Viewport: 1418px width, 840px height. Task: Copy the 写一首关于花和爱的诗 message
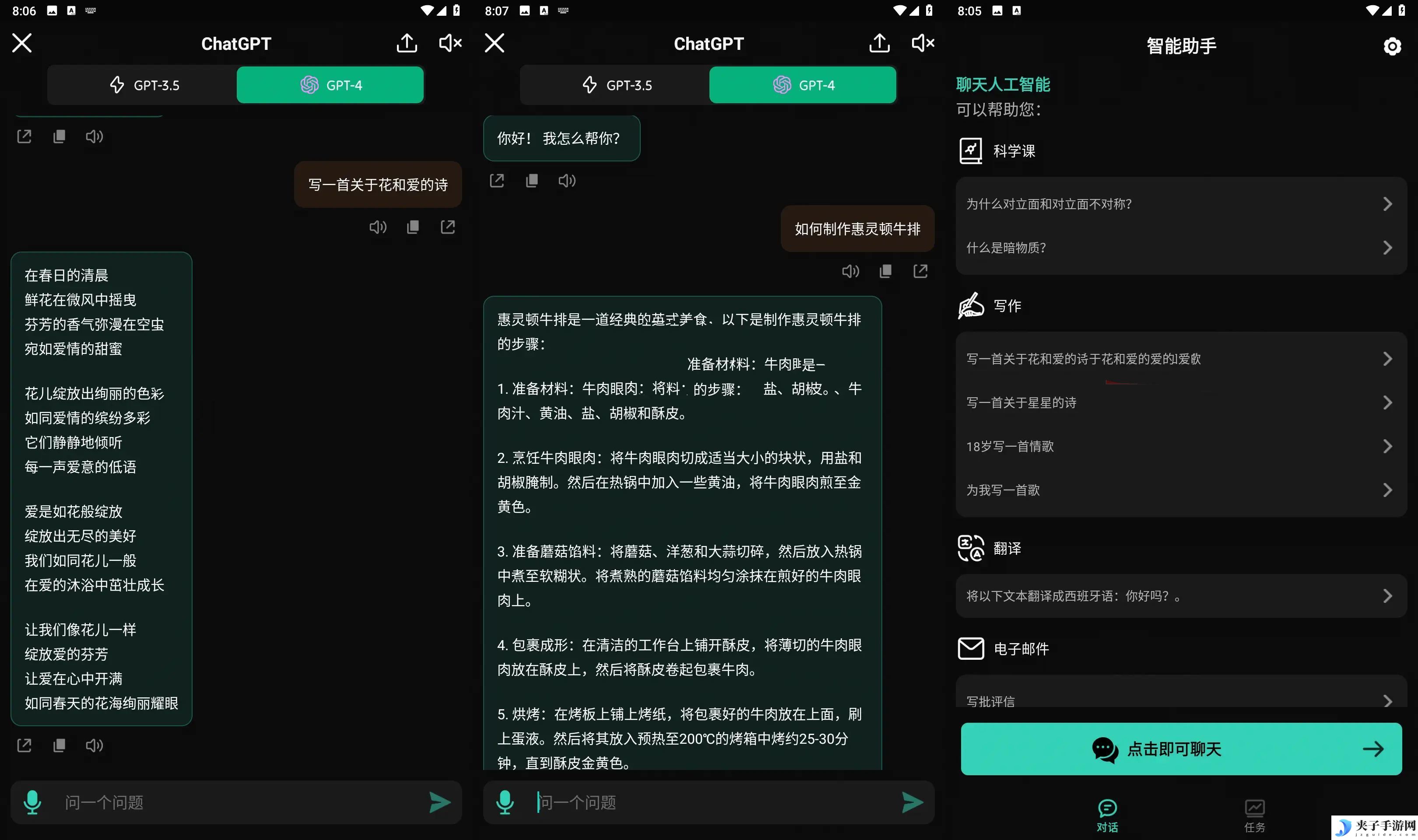coord(413,227)
